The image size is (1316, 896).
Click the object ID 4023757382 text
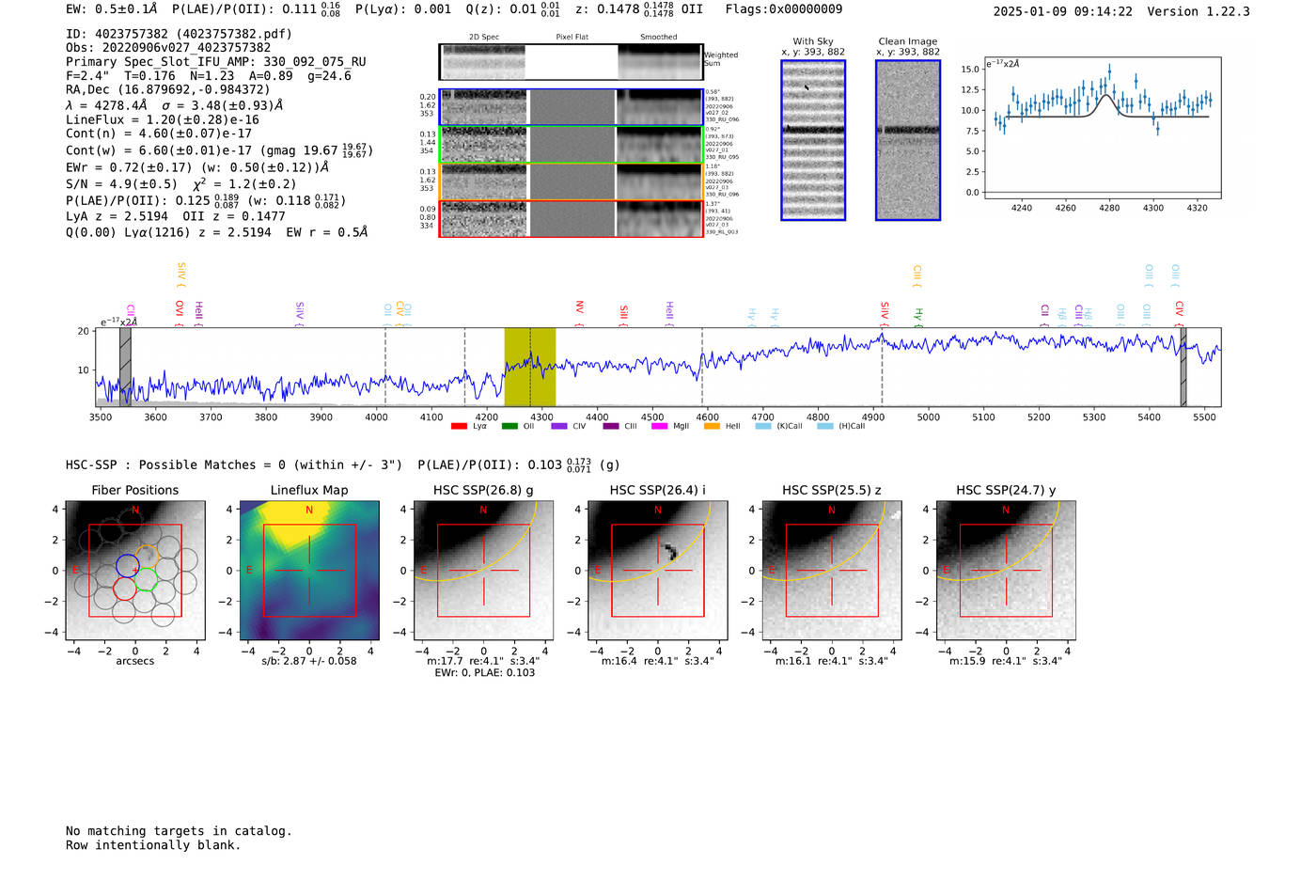[x=179, y=34]
